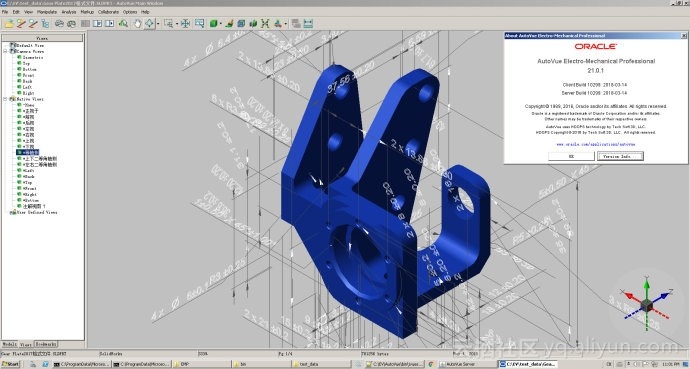The width and height of the screenshot is (690, 369).
Task: Select the Back camera view
Action: pos(27,81)
